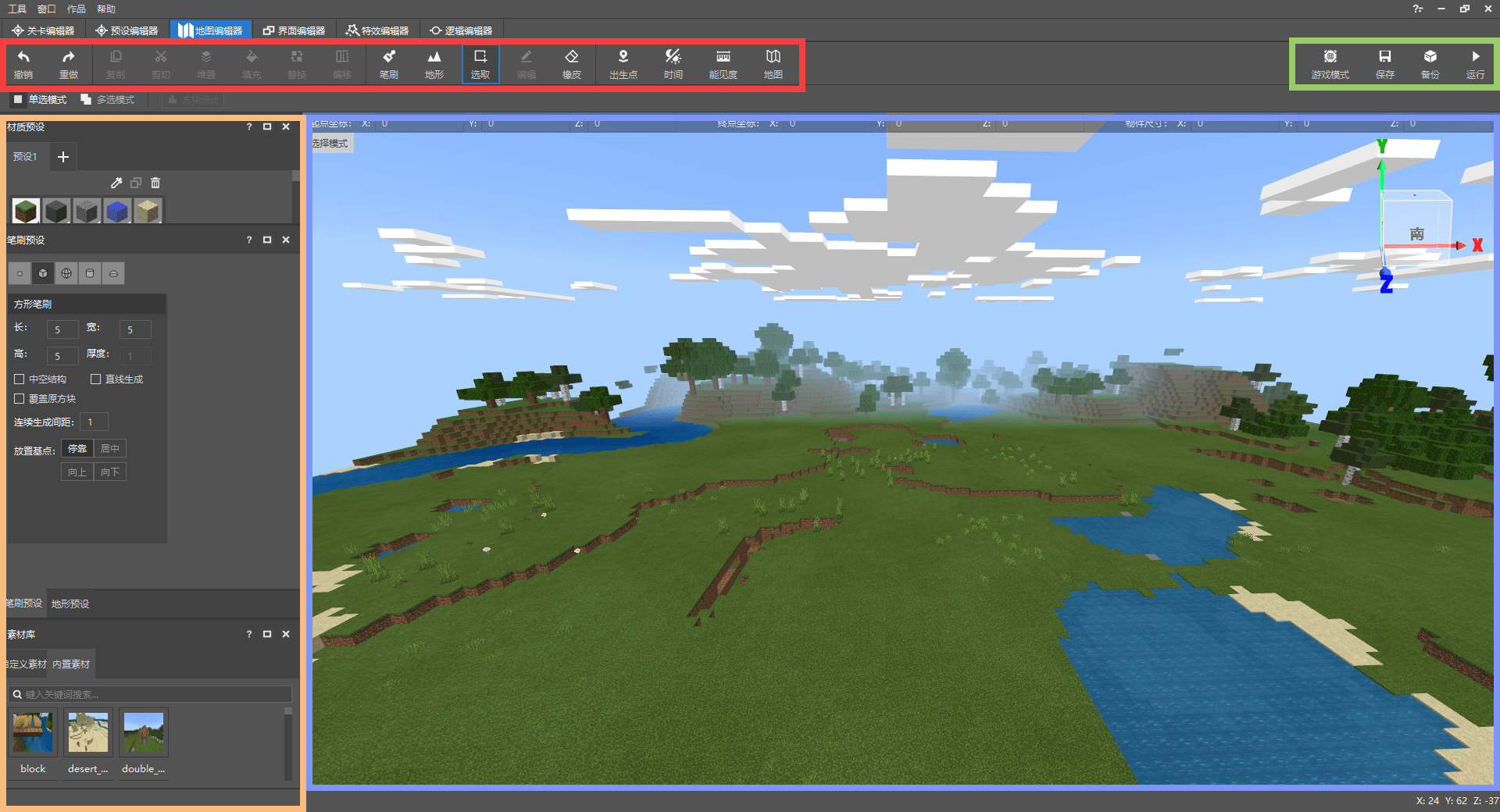Image resolution: width=1500 pixels, height=812 pixels.
Task: Click the 保存 save icon
Action: [1385, 57]
